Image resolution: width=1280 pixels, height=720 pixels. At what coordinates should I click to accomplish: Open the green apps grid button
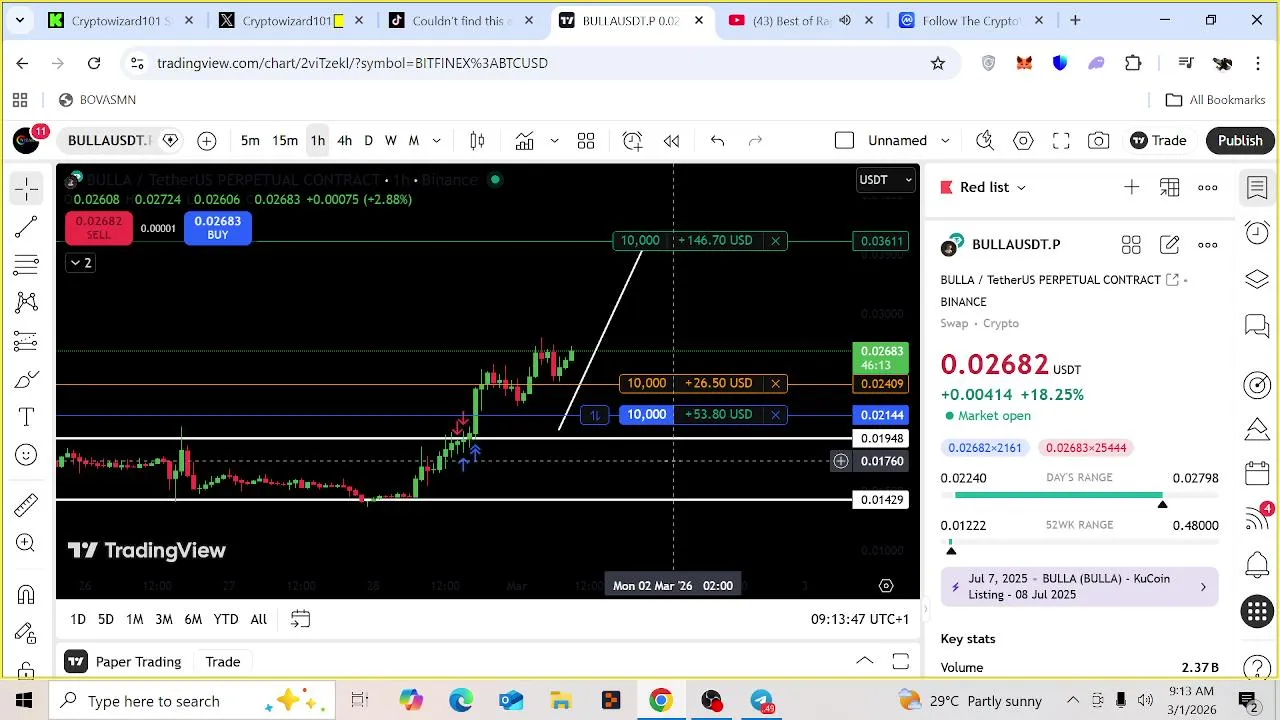[x=1257, y=612]
